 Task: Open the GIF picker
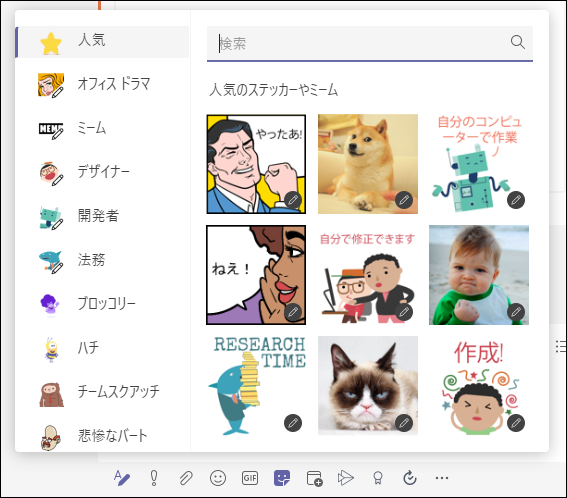[250, 478]
